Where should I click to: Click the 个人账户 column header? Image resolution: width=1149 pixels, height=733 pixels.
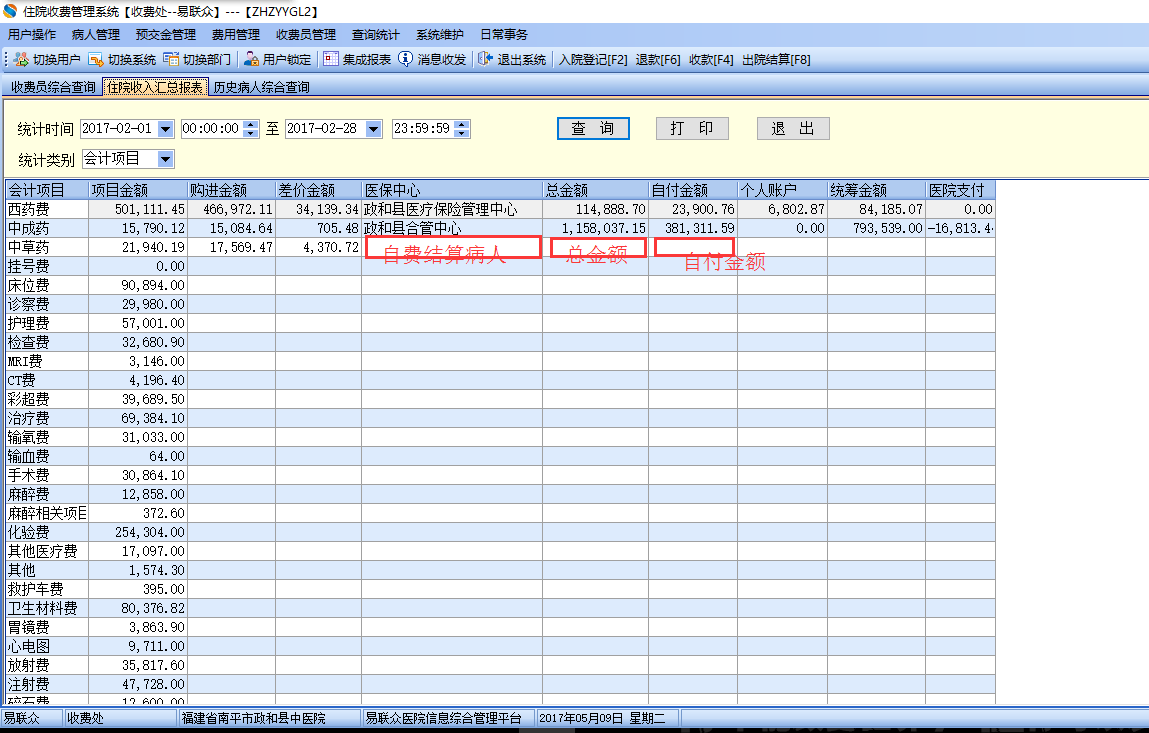click(783, 190)
